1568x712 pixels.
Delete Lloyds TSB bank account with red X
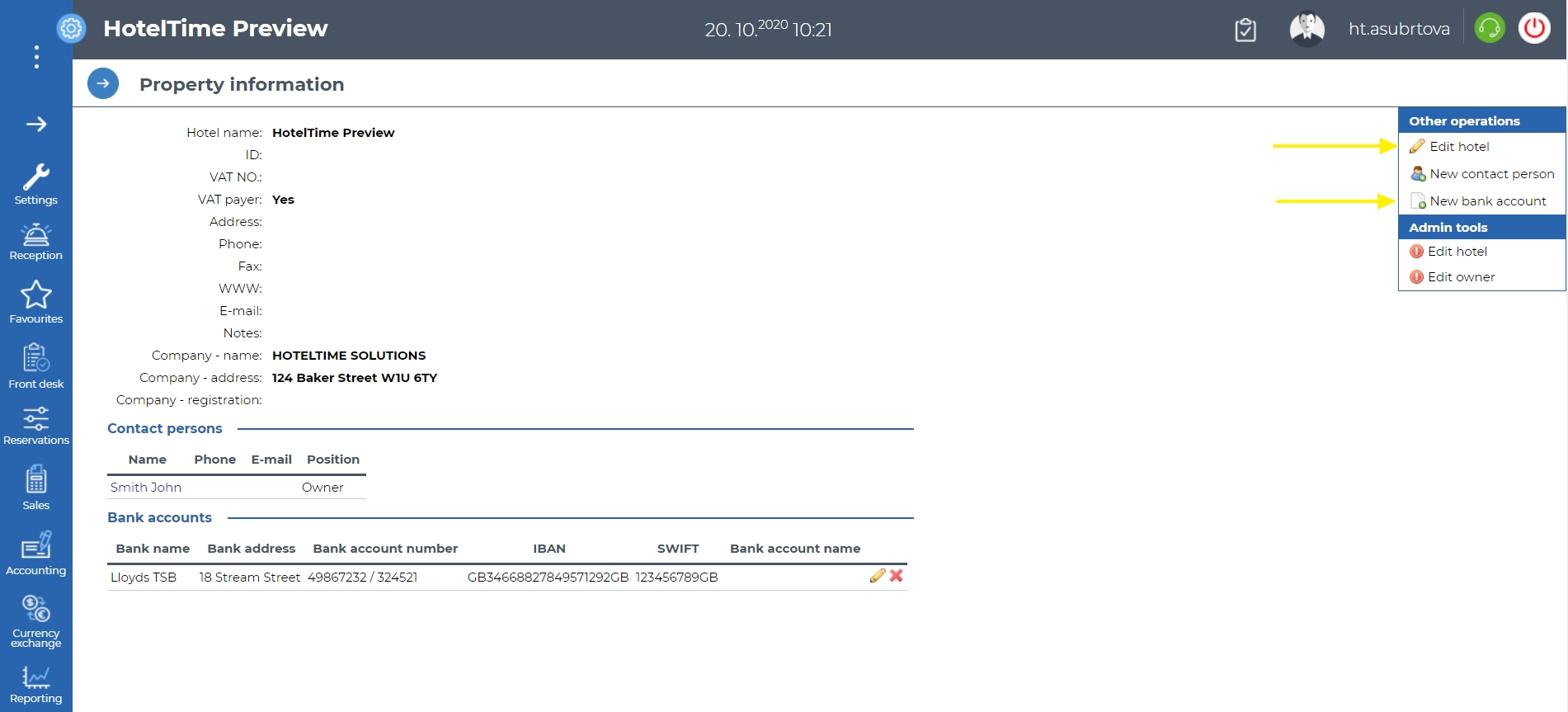click(896, 576)
